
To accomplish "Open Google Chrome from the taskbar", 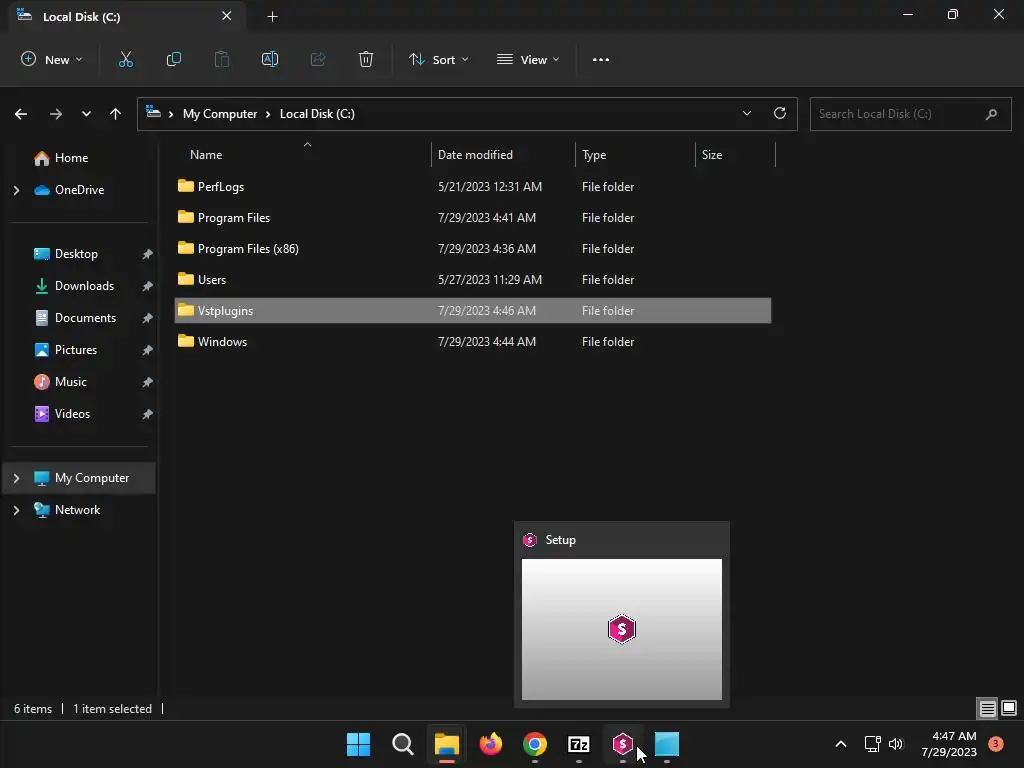I will point(535,744).
